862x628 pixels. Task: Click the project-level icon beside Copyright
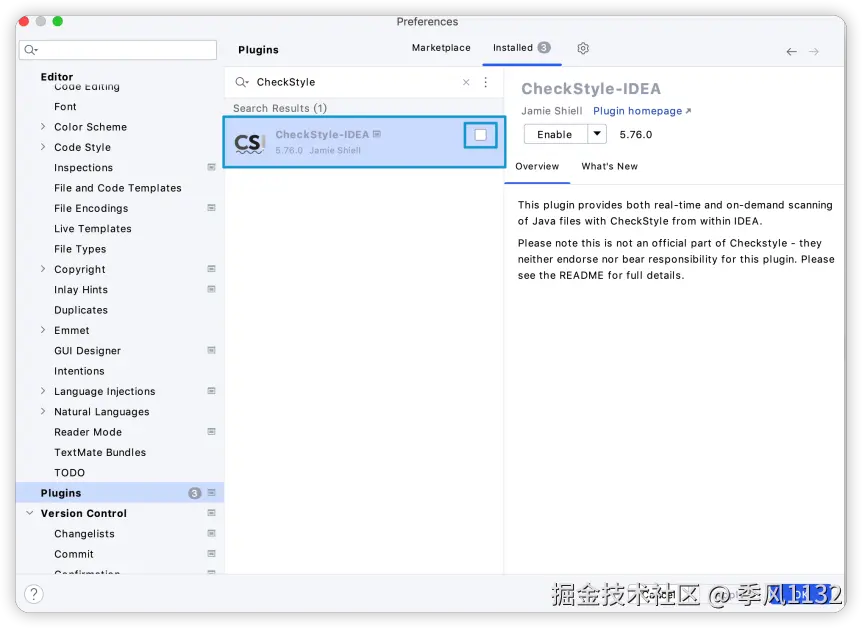point(211,269)
